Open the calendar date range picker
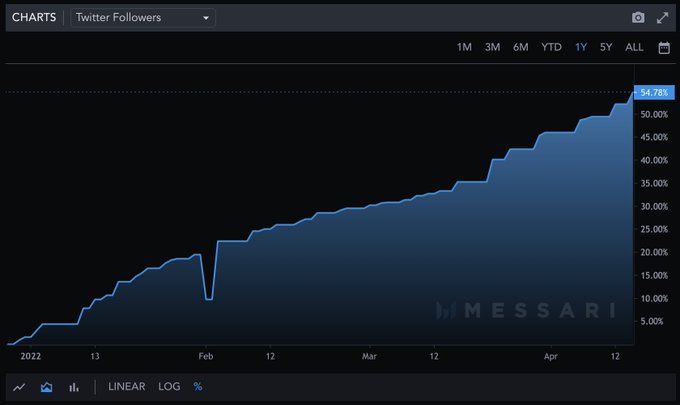680x405 pixels. [664, 47]
